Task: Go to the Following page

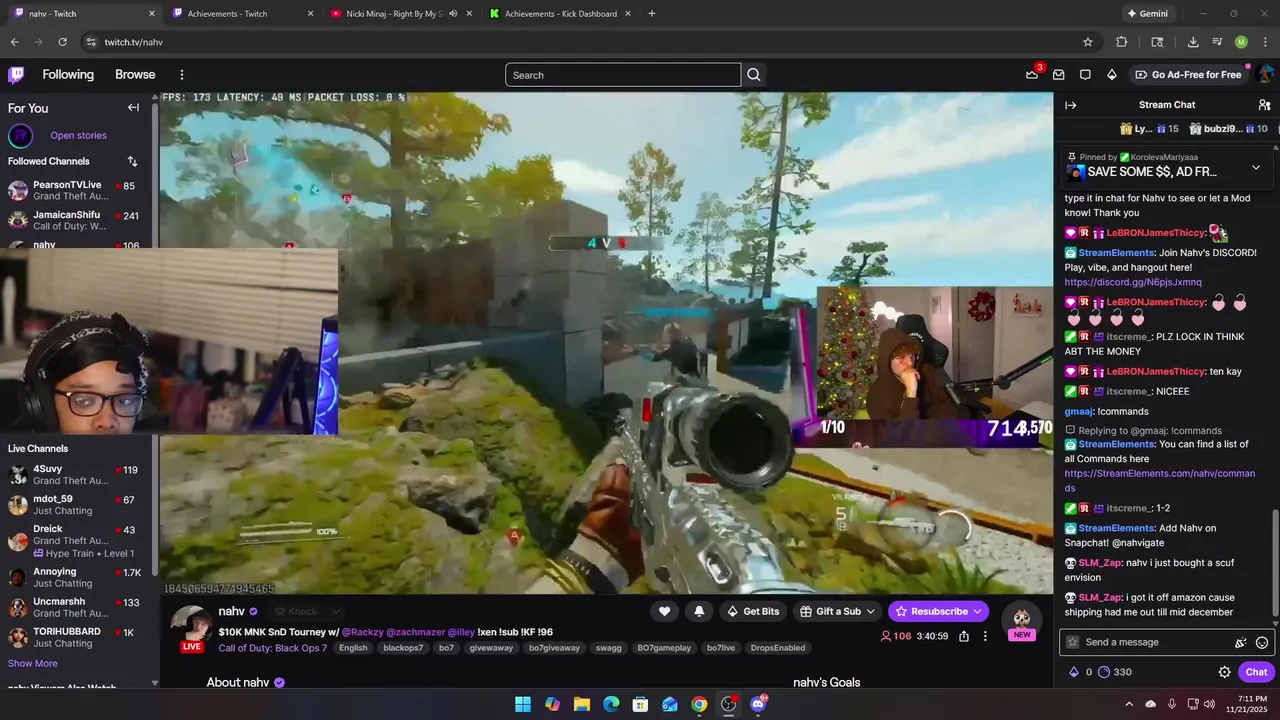Action: pos(68,75)
